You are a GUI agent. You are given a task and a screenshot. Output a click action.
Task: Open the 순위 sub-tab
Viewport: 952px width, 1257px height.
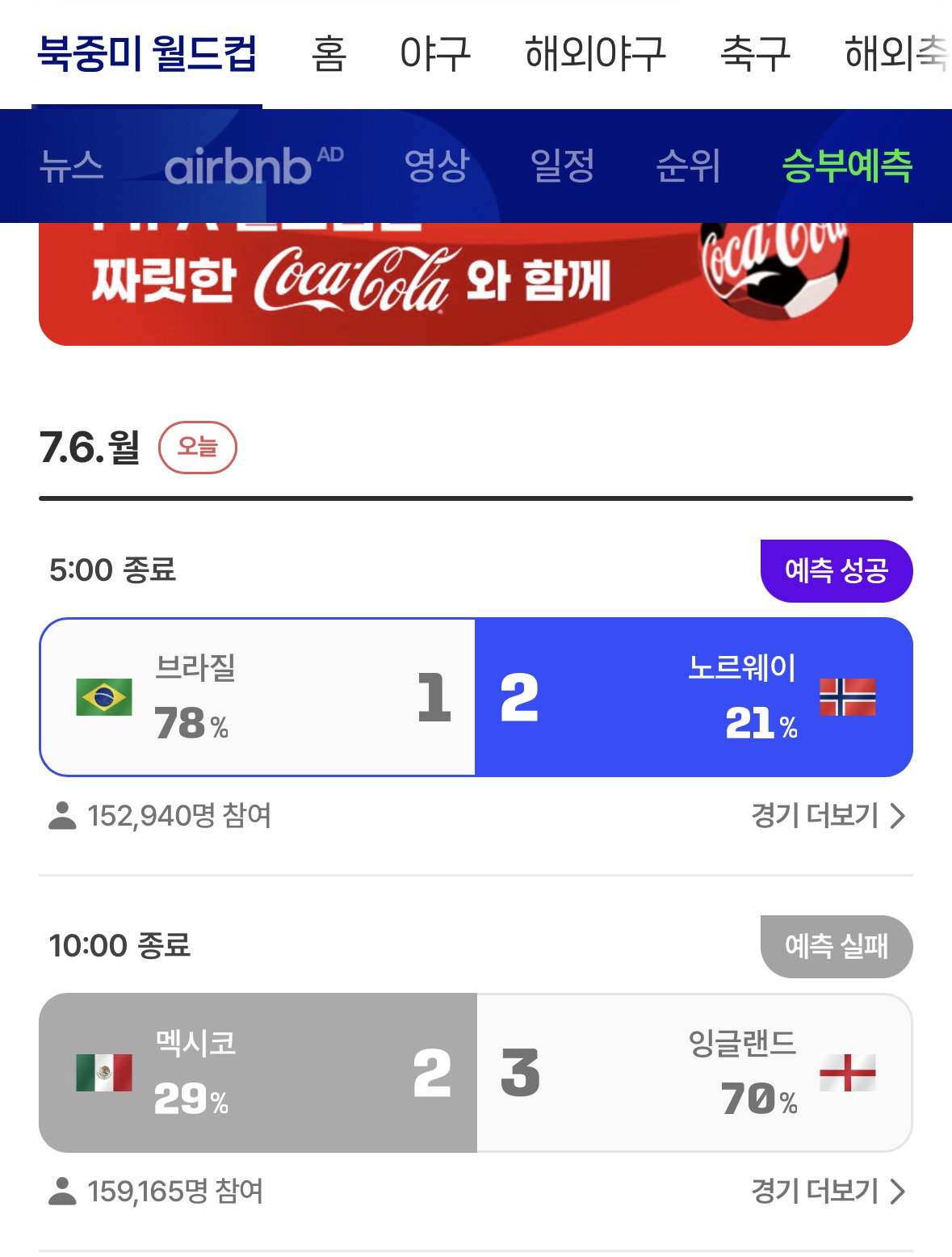click(x=688, y=166)
